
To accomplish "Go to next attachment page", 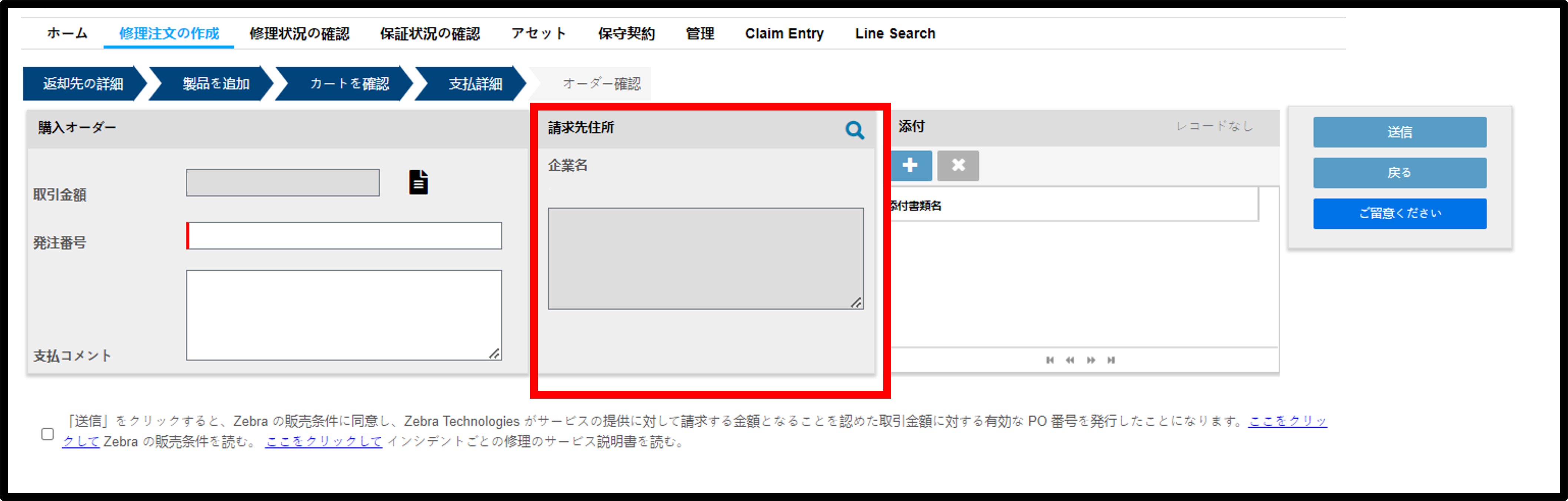I will (x=1091, y=360).
